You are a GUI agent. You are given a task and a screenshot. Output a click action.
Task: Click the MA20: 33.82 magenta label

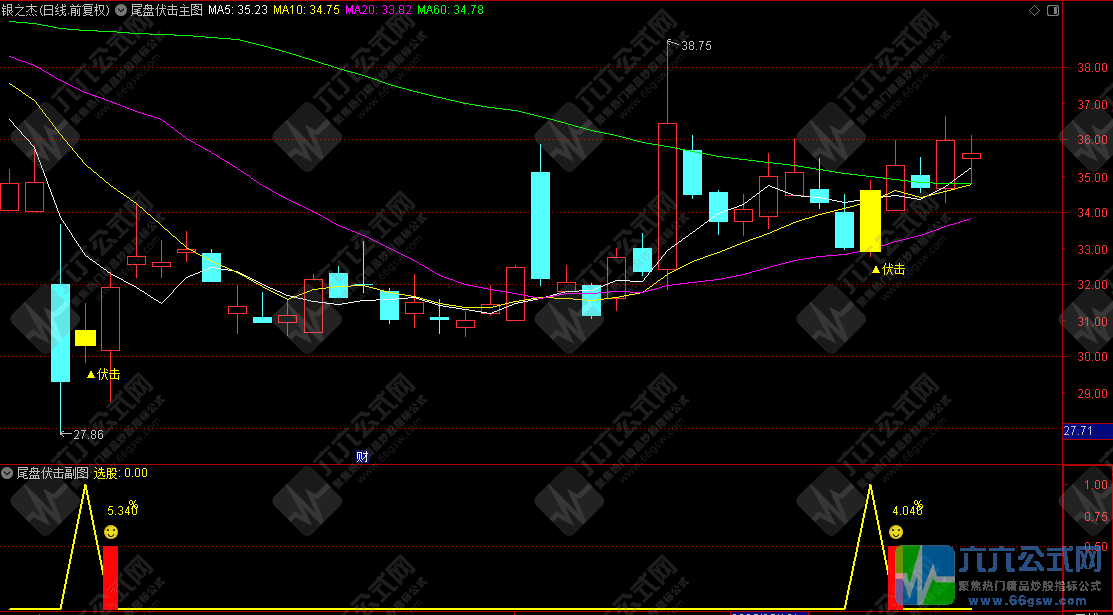[x=376, y=9]
